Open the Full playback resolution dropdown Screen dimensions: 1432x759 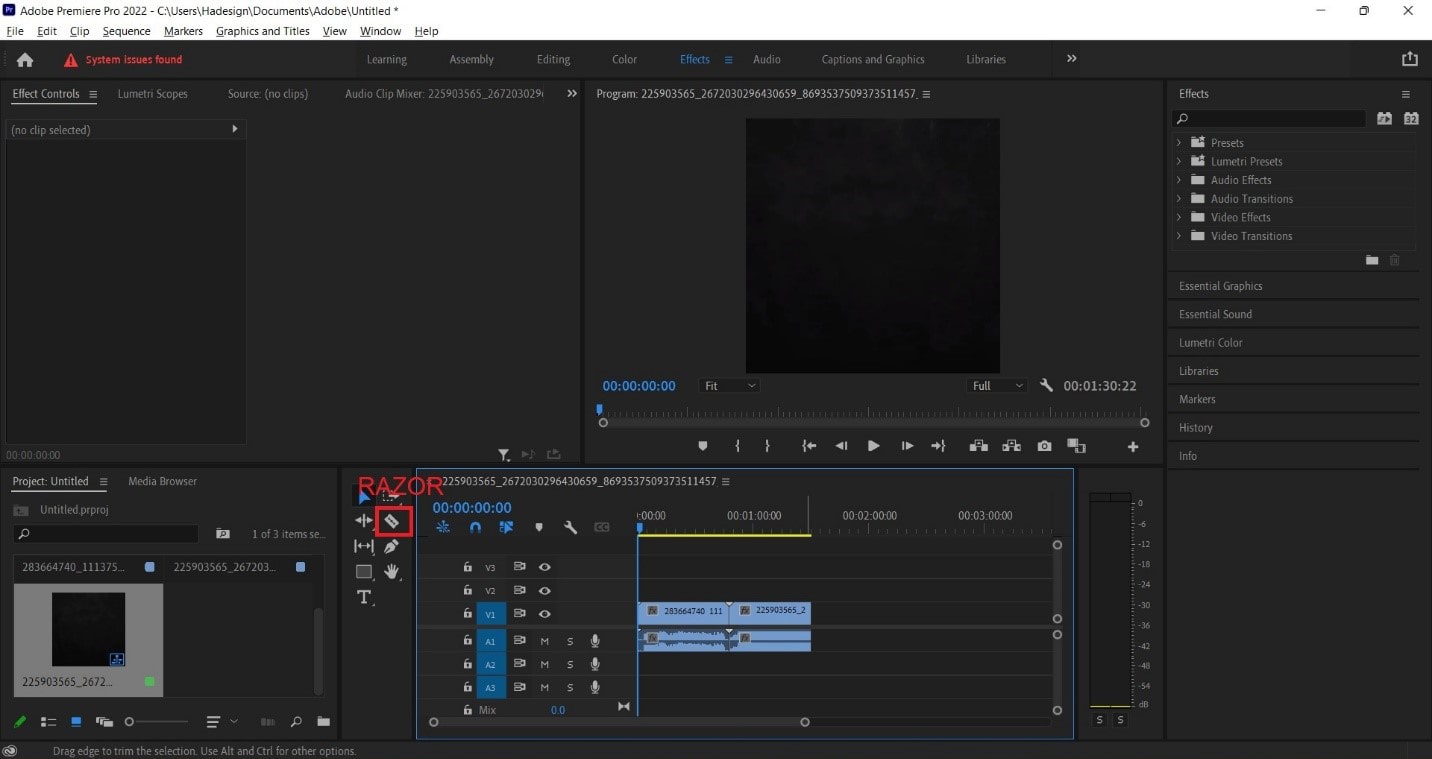coord(997,386)
